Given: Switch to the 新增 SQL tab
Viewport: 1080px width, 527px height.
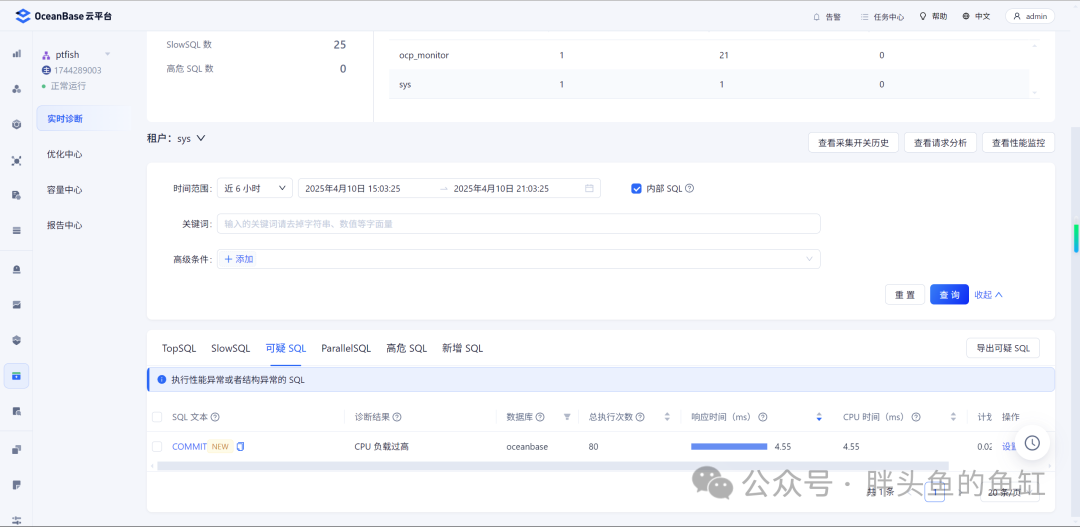Looking at the screenshot, I should tap(462, 349).
